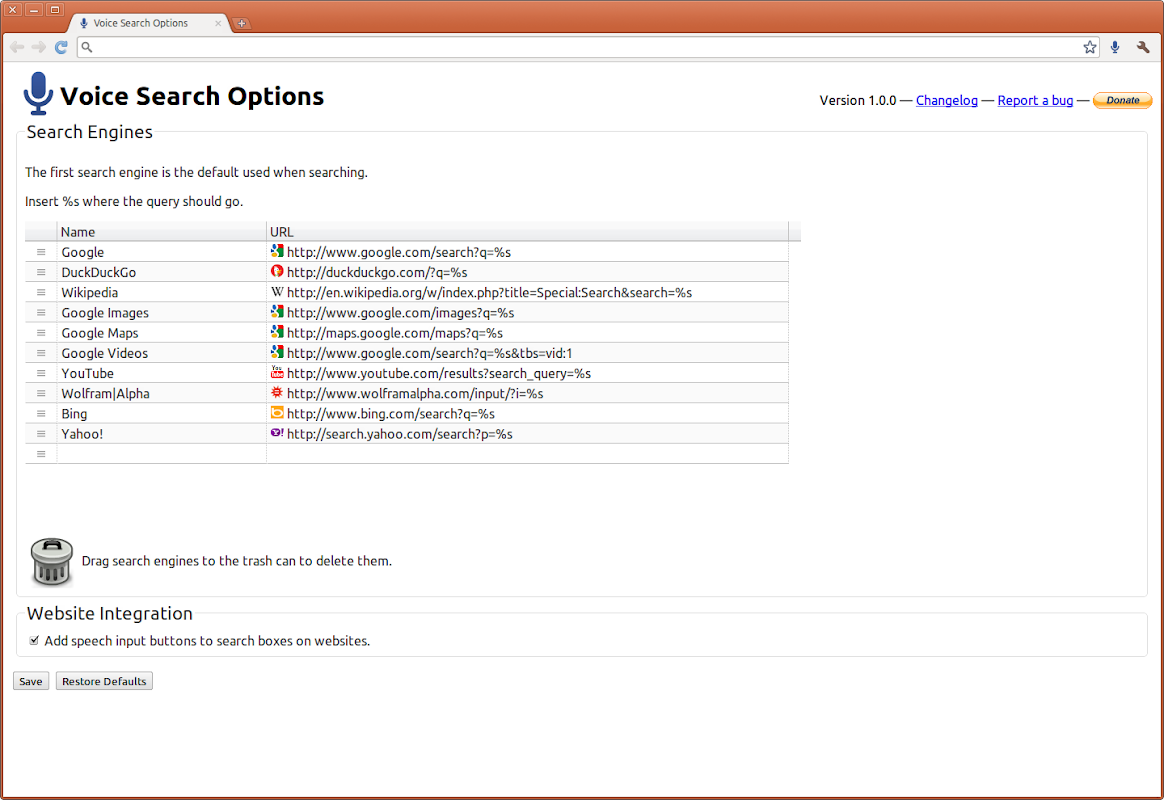1164x800 pixels.
Task: Click the DuckDuckGo favicon in URL column
Action: coord(277,272)
